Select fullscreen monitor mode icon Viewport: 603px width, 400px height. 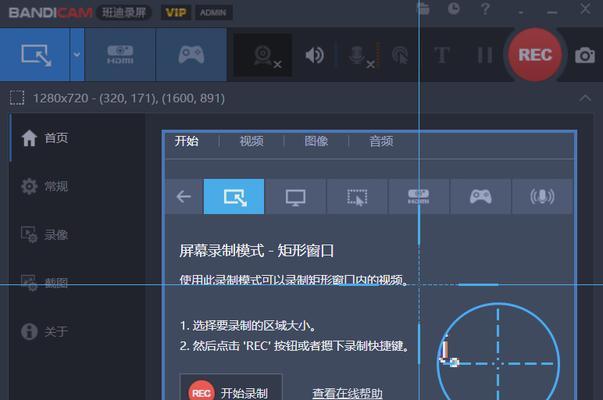[x=295, y=197]
